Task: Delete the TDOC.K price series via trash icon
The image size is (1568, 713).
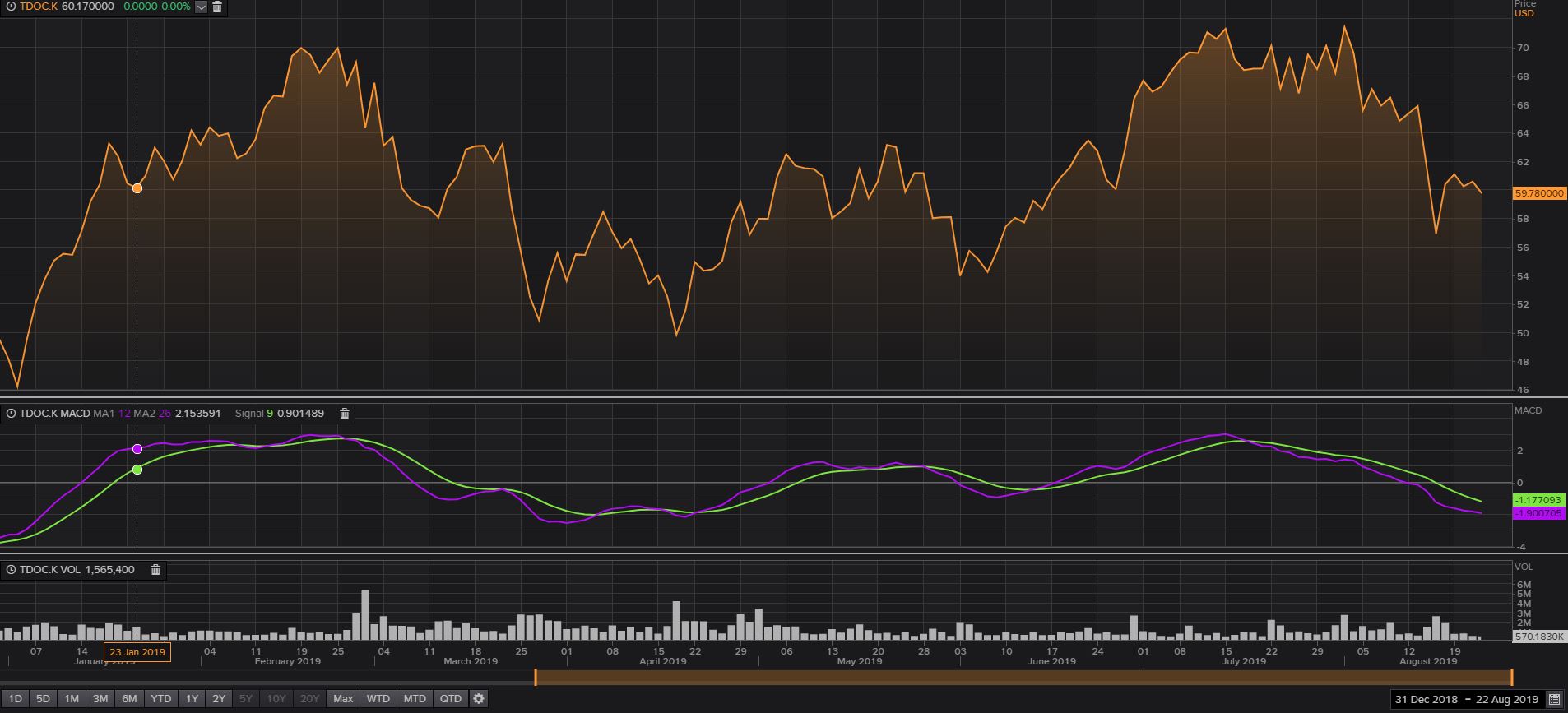Action: [217, 7]
